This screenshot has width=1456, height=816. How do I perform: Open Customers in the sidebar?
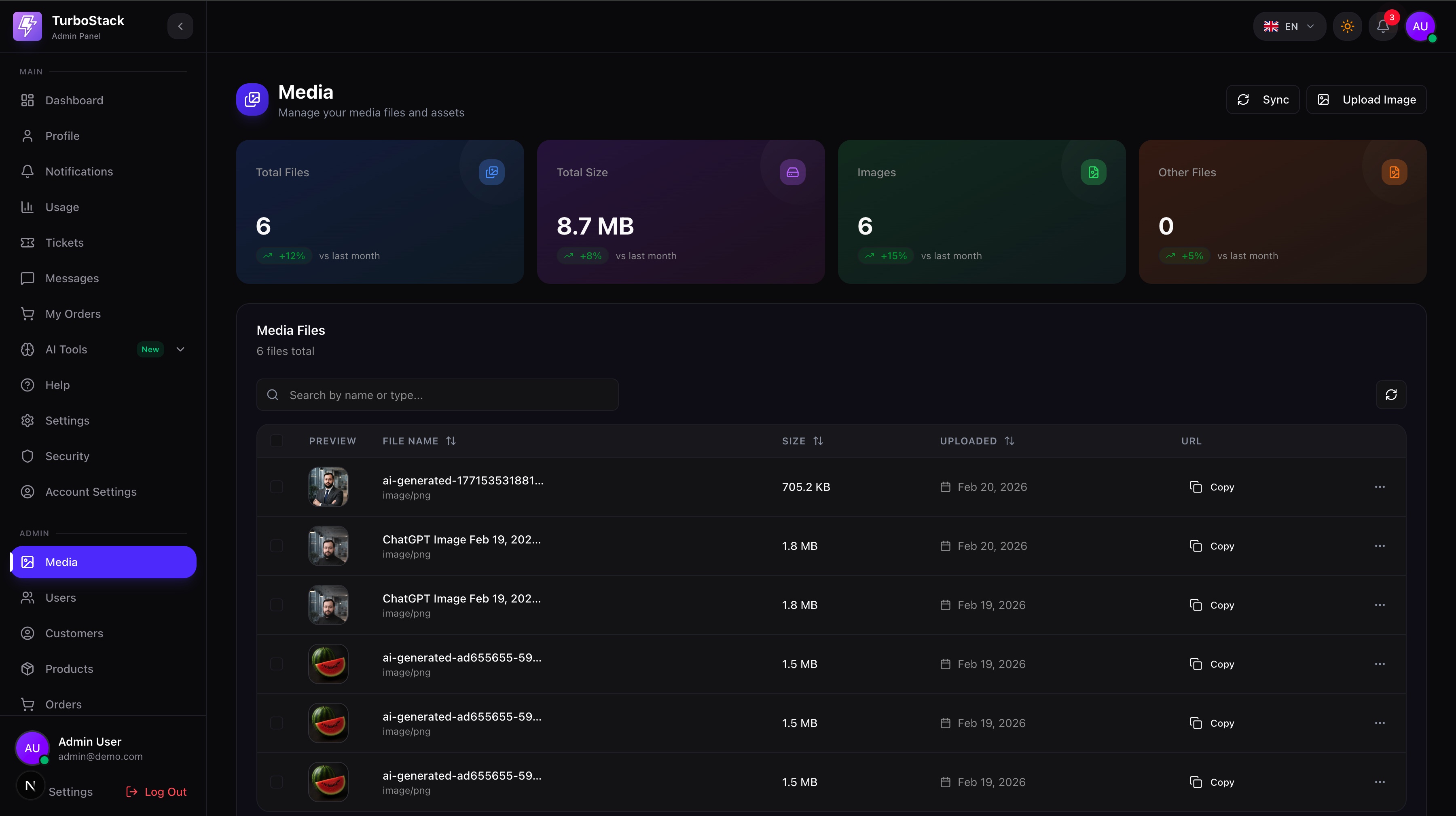click(x=74, y=633)
